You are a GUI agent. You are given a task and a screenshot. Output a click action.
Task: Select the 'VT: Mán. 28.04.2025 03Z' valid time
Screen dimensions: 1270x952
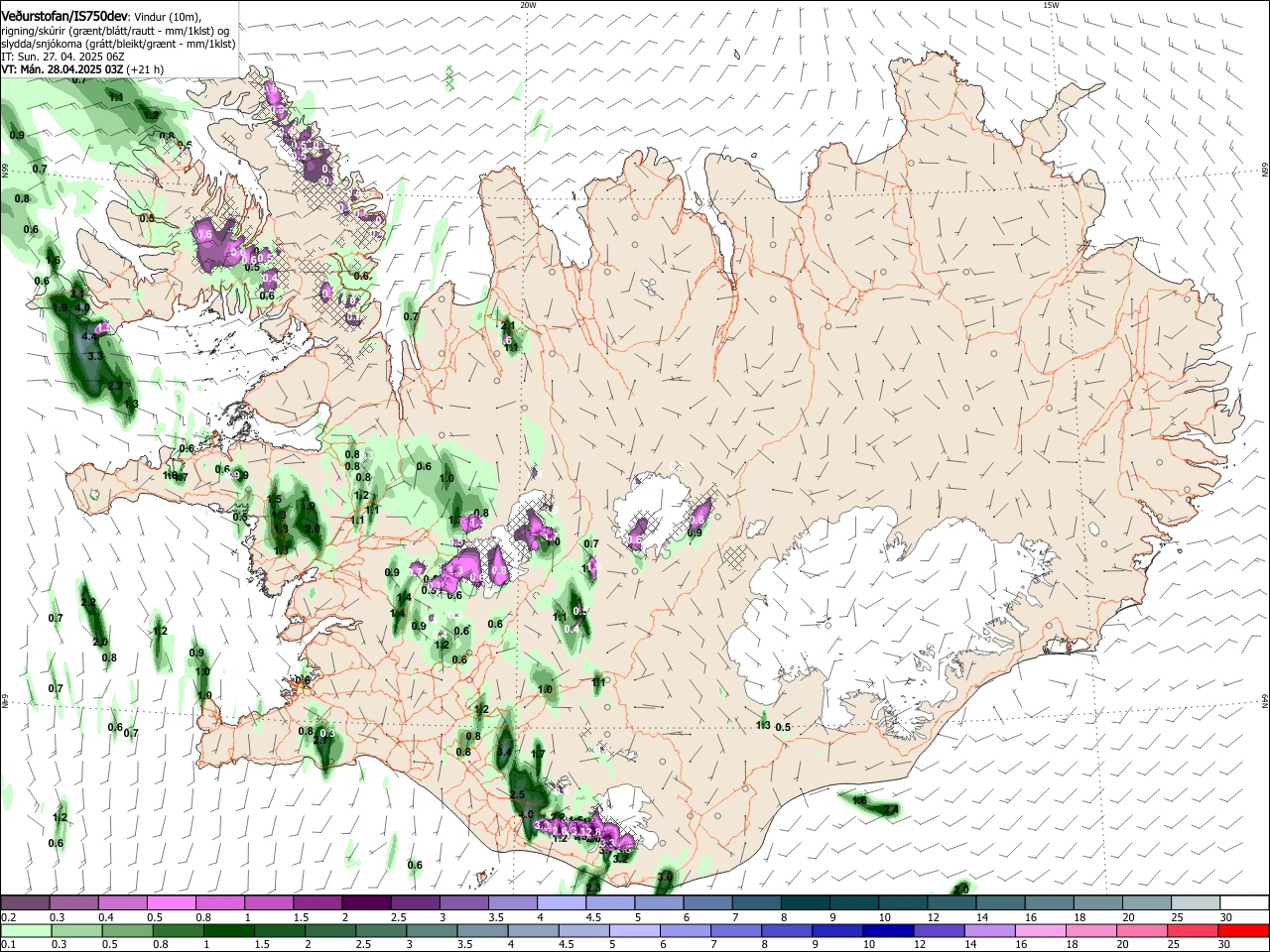click(63, 69)
